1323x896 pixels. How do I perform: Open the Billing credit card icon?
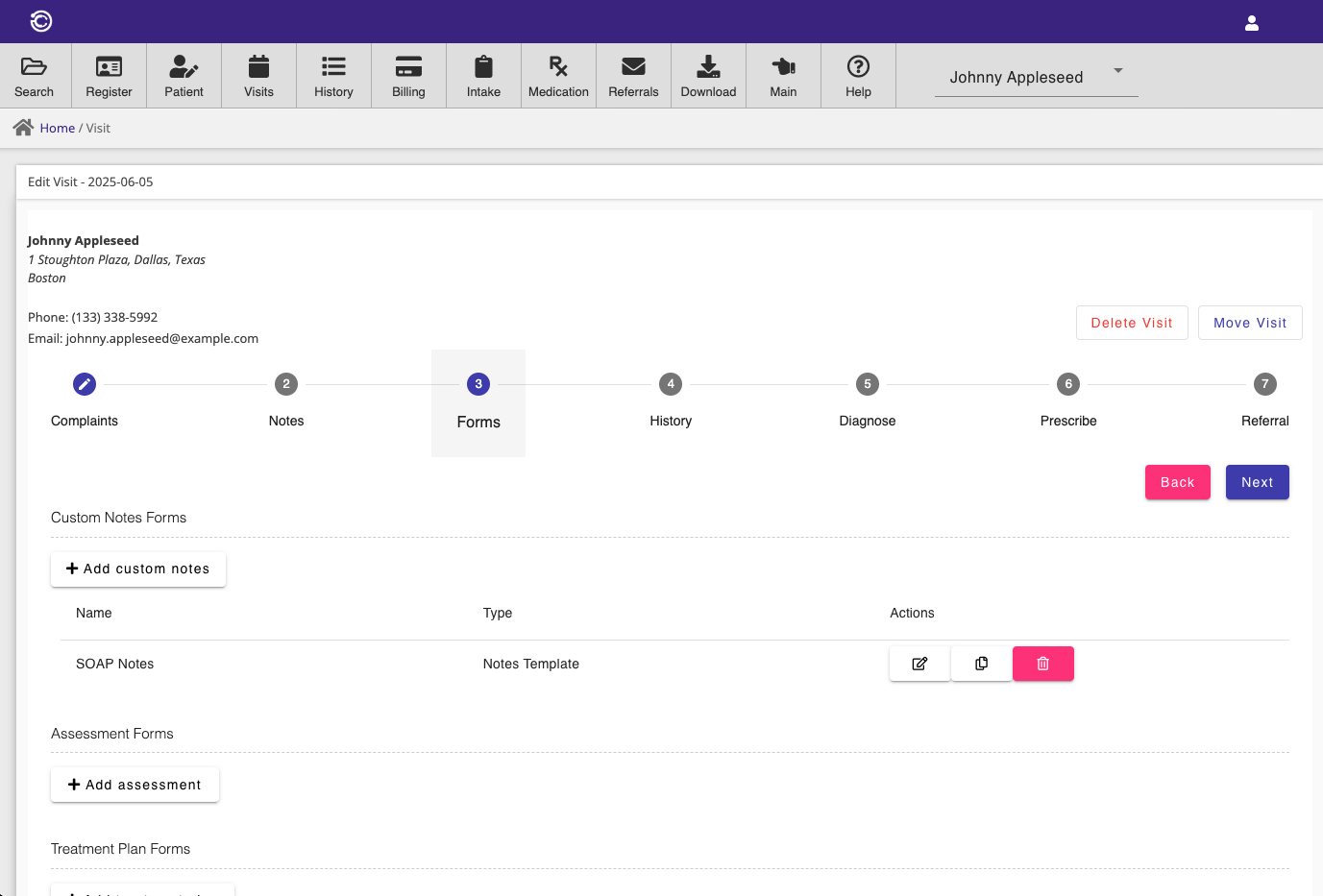tap(408, 67)
